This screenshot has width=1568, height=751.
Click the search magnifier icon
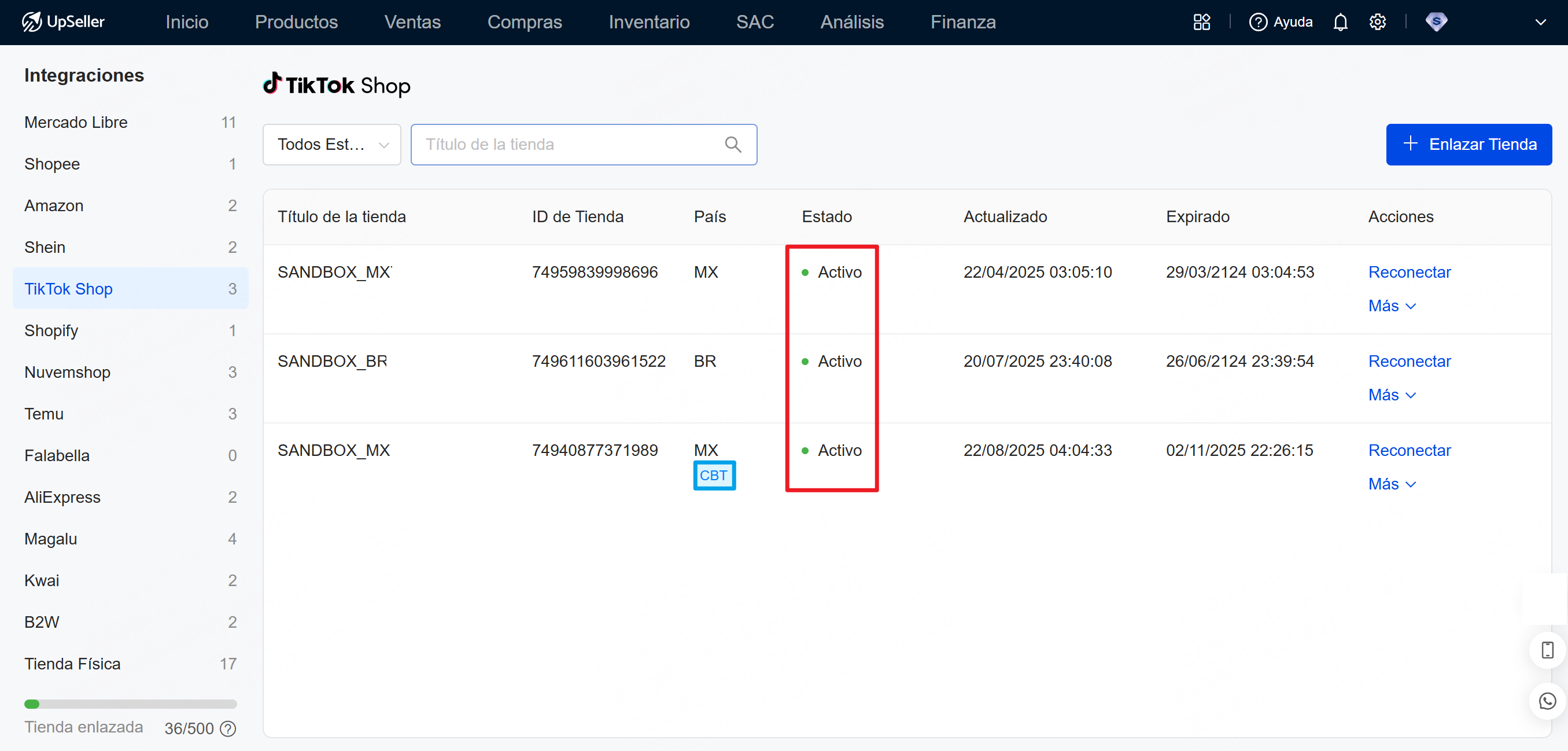pyautogui.click(x=733, y=144)
